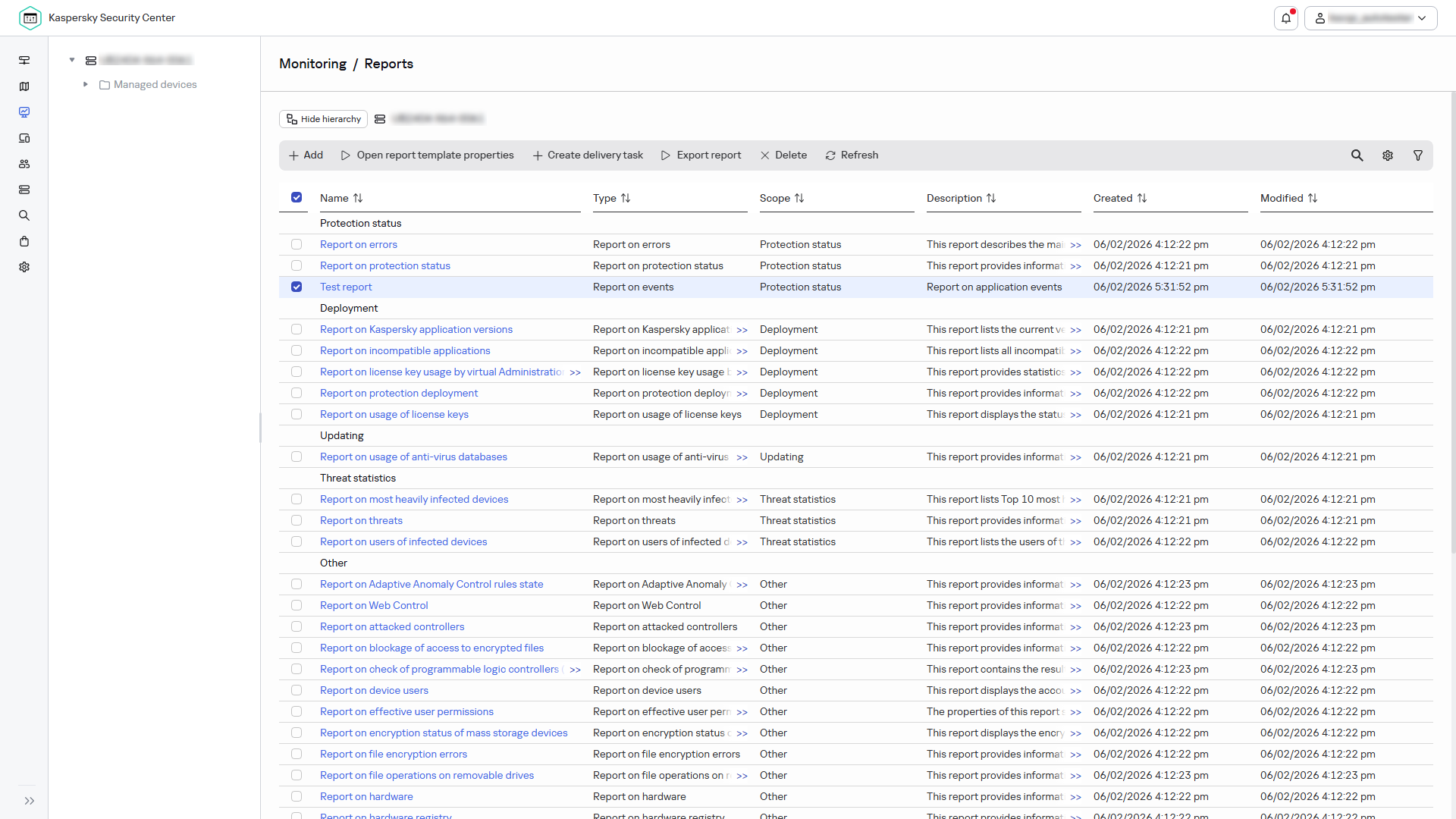
Task: Expand description of Report on errors
Action: pos(1076,245)
